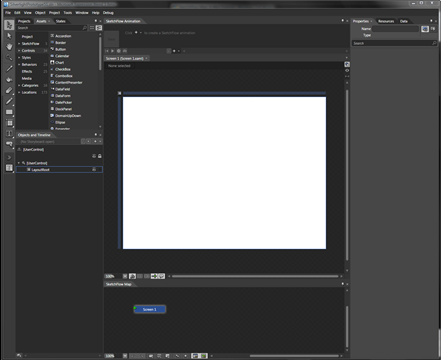Click Fit to screen icon in artboard bar
The image size is (441, 360).
pyautogui.click(x=125, y=276)
